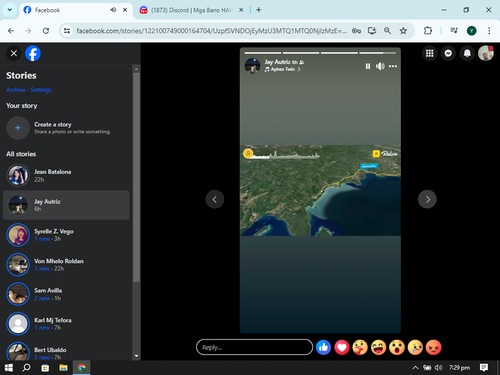
Task: Open the stories Archive link
Action: point(16,90)
